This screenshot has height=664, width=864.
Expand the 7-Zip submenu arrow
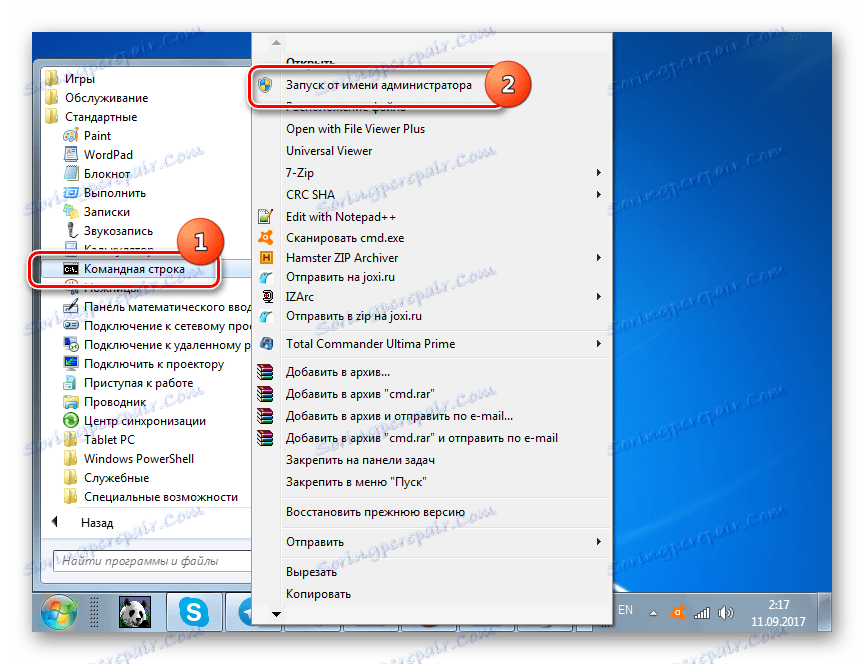click(x=598, y=172)
